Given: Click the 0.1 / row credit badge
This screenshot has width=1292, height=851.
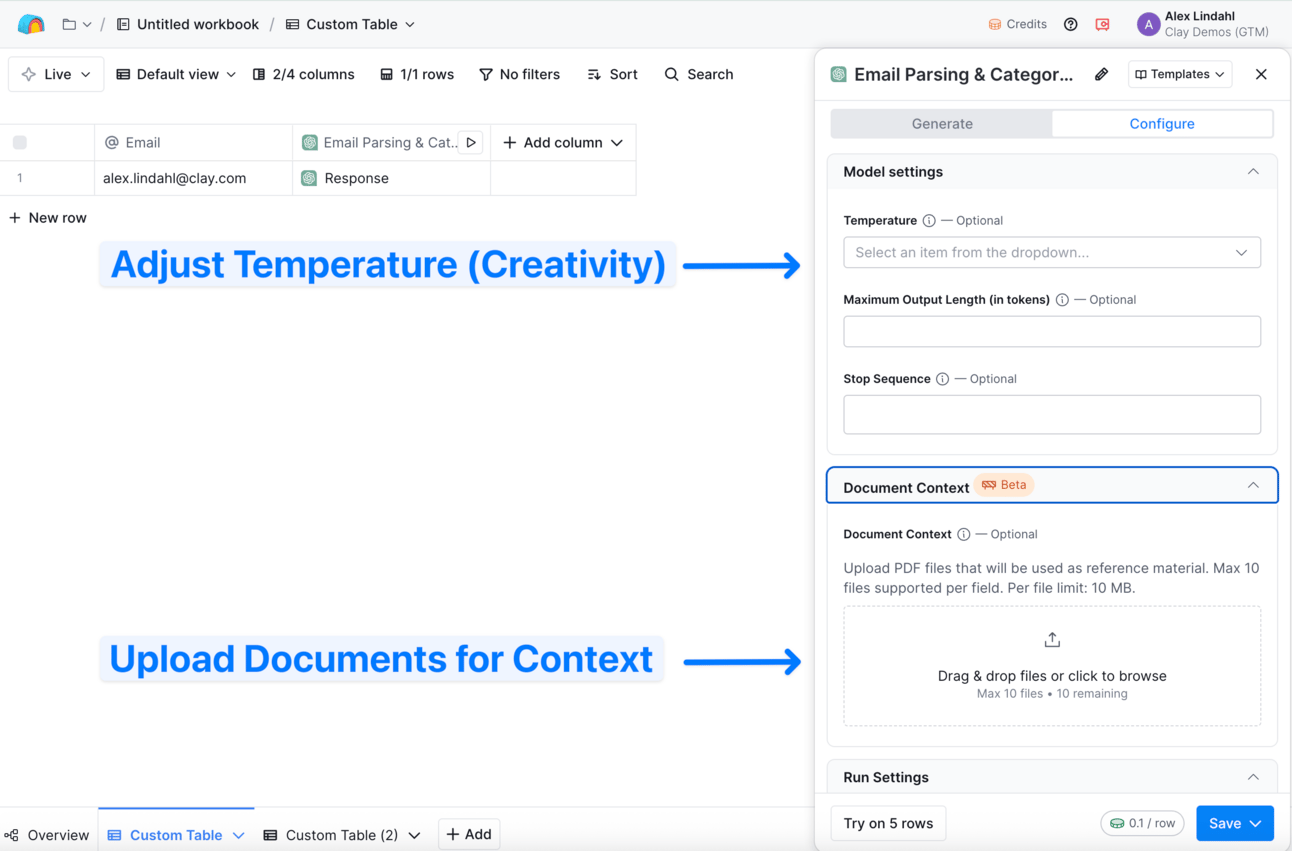Looking at the screenshot, I should (x=1142, y=823).
